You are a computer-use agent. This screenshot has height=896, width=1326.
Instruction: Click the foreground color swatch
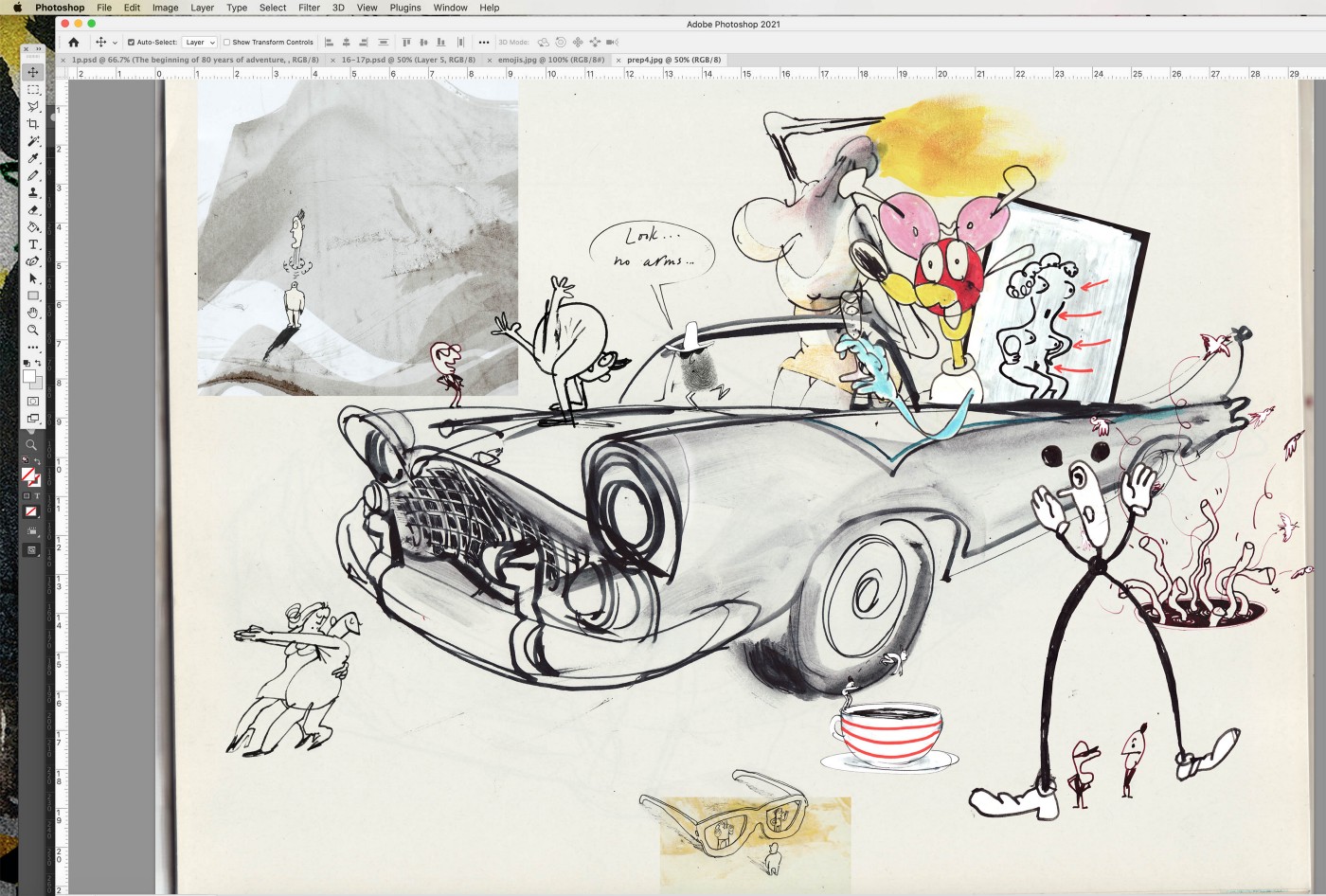click(x=29, y=377)
